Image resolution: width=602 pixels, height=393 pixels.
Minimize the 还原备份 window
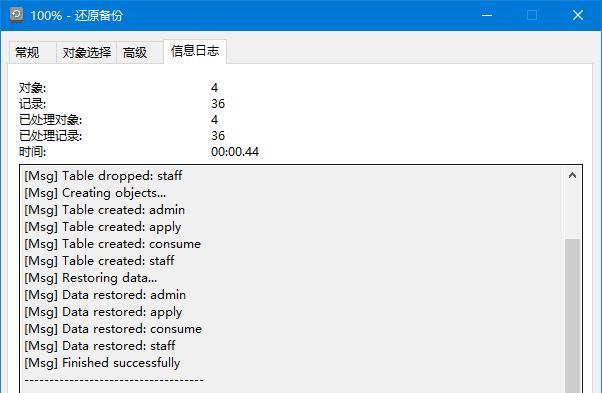(487, 15)
